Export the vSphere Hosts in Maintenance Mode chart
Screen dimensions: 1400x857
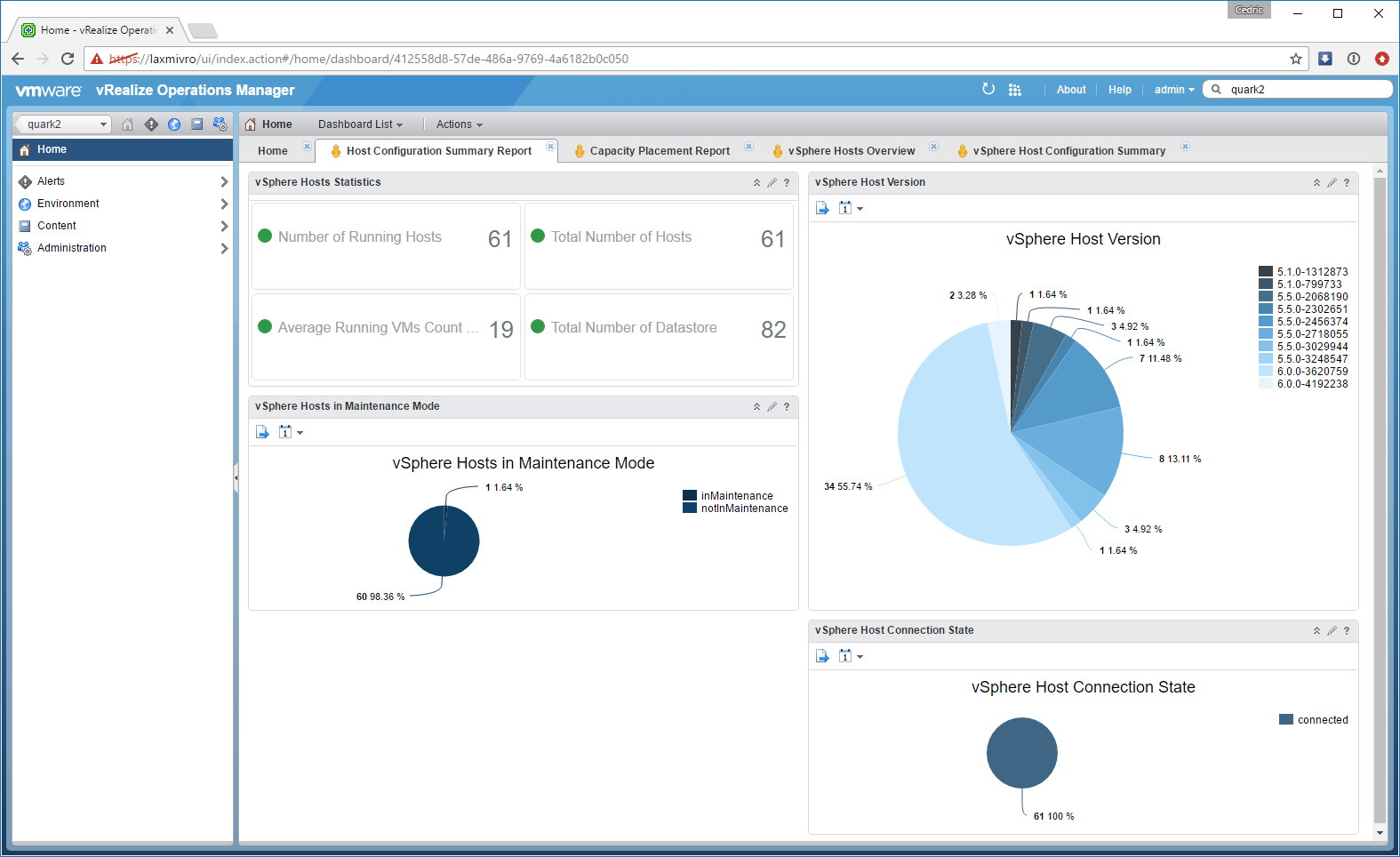[262, 432]
